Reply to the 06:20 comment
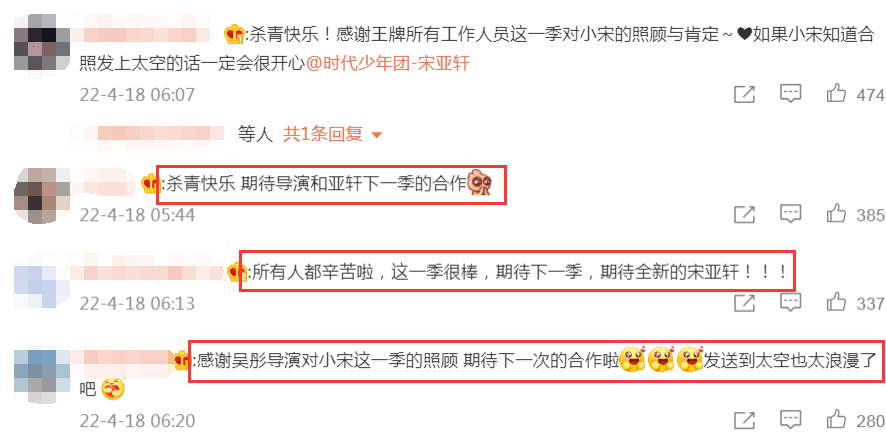 coord(791,420)
